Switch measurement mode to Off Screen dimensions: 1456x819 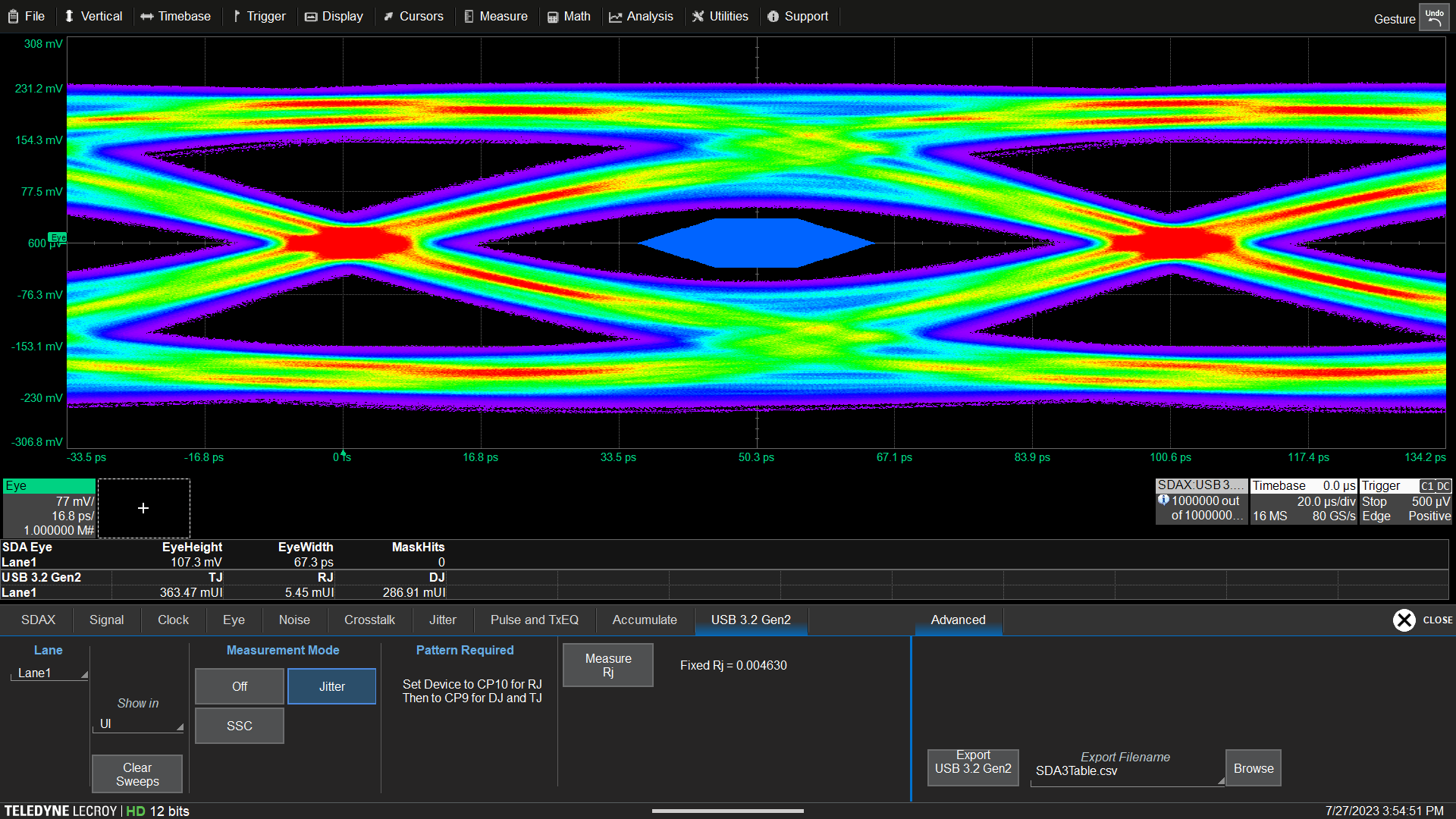click(x=239, y=686)
